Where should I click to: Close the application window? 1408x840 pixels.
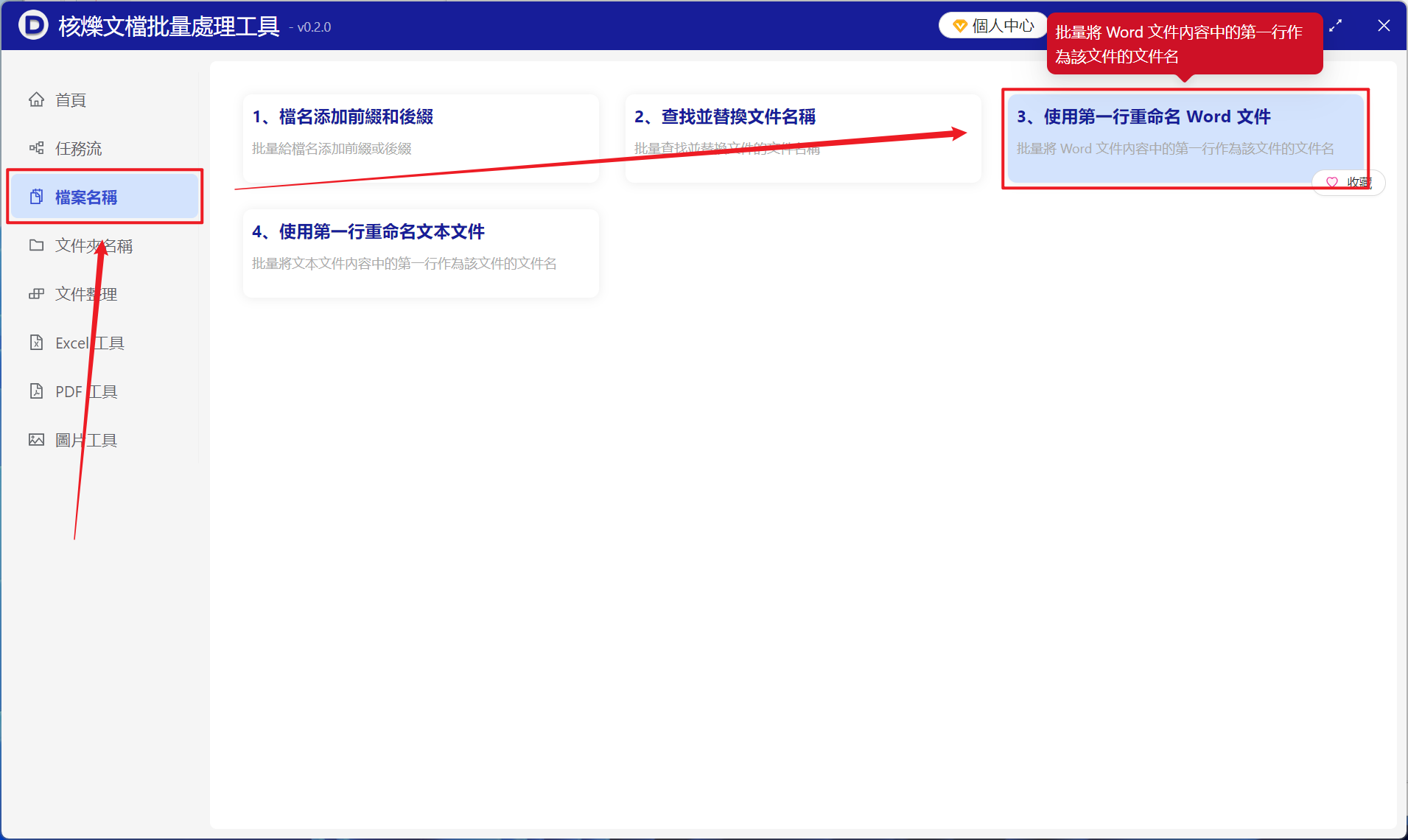(x=1384, y=26)
